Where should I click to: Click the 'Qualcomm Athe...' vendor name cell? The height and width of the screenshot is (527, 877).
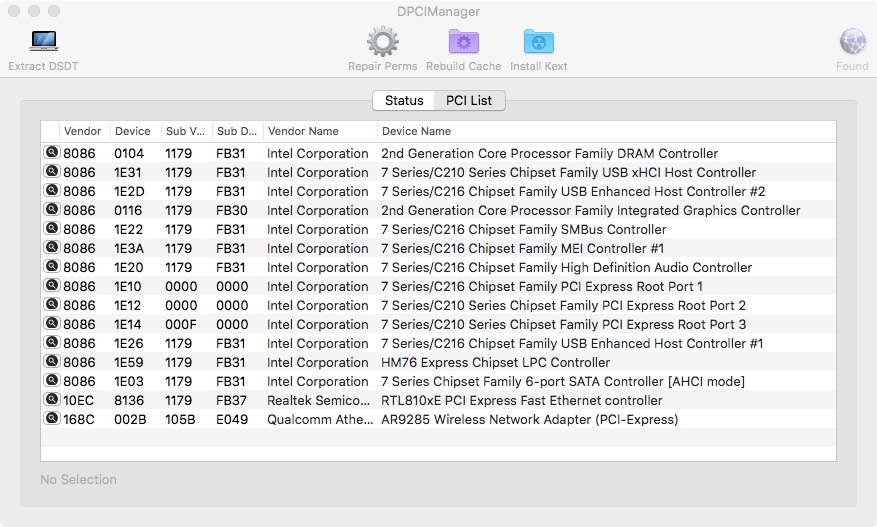(320, 420)
